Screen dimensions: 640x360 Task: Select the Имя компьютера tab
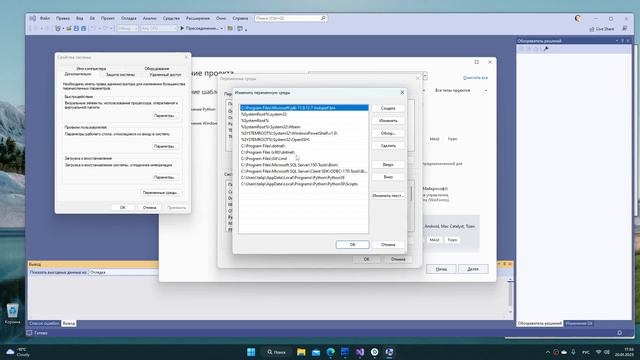pos(91,69)
